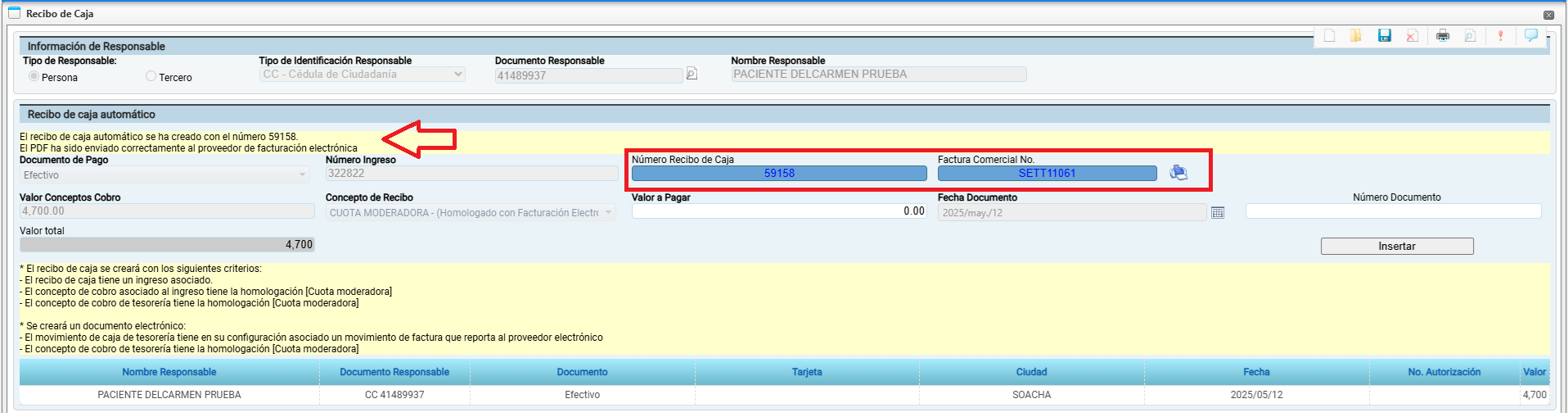Open the blue speech bubble comment icon
This screenshot has width=1568, height=417.
(x=1530, y=36)
